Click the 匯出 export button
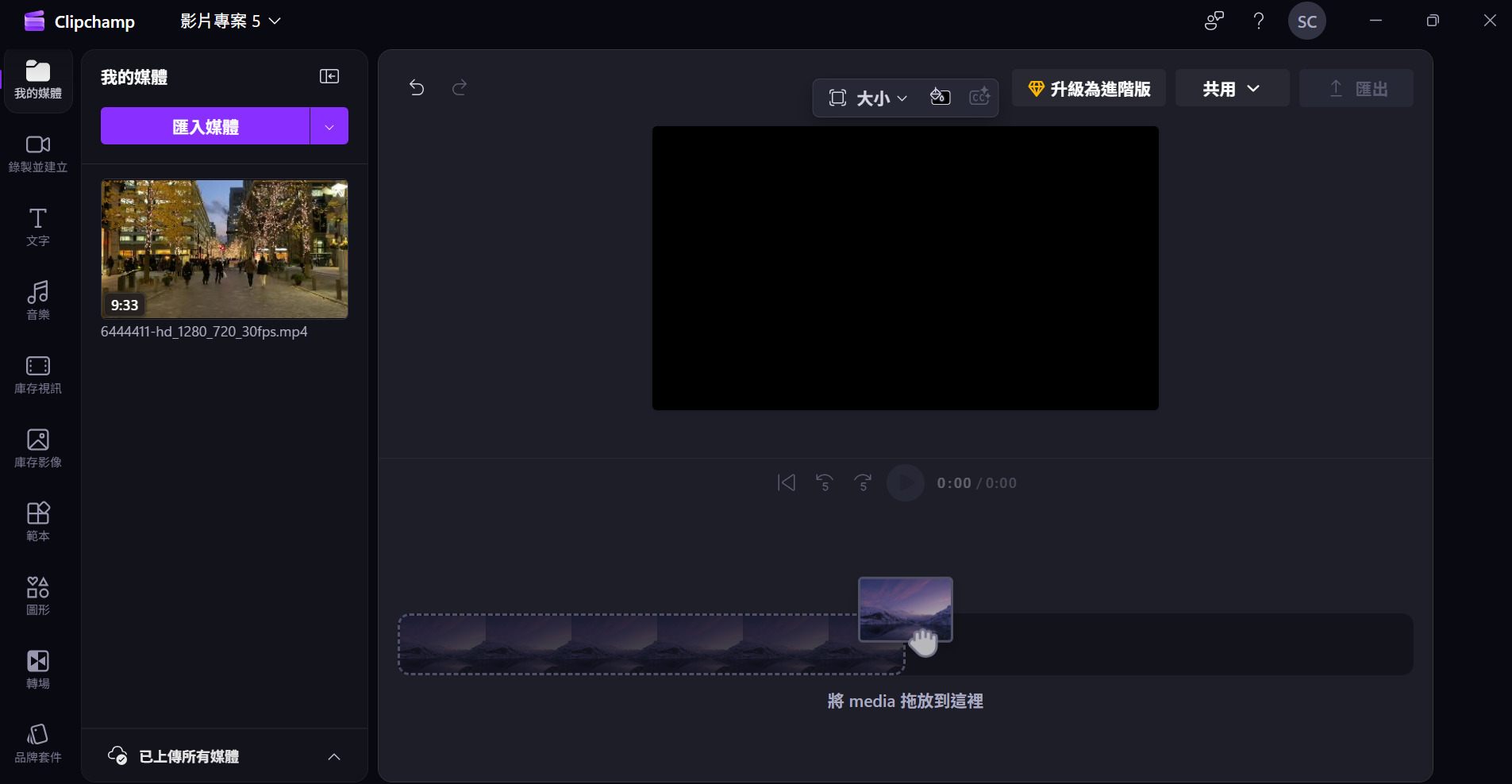Viewport: 1512px width, 784px height. [x=1356, y=88]
